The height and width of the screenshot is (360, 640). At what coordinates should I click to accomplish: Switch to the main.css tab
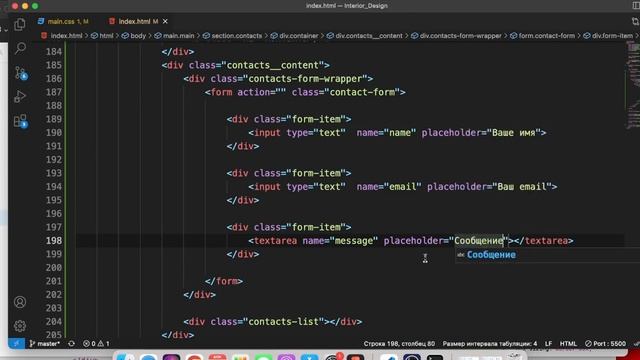pyautogui.click(x=64, y=21)
